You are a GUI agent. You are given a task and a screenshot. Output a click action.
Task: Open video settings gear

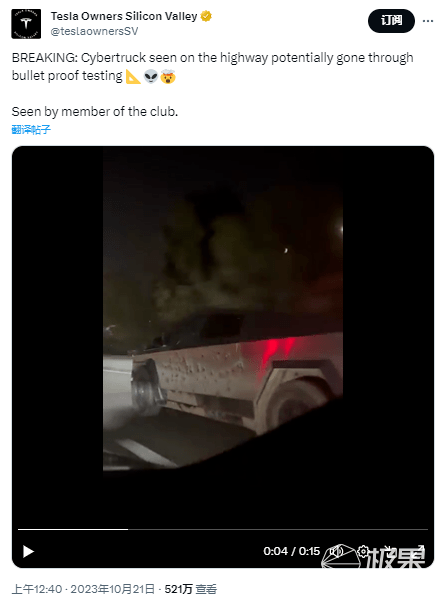click(x=363, y=551)
